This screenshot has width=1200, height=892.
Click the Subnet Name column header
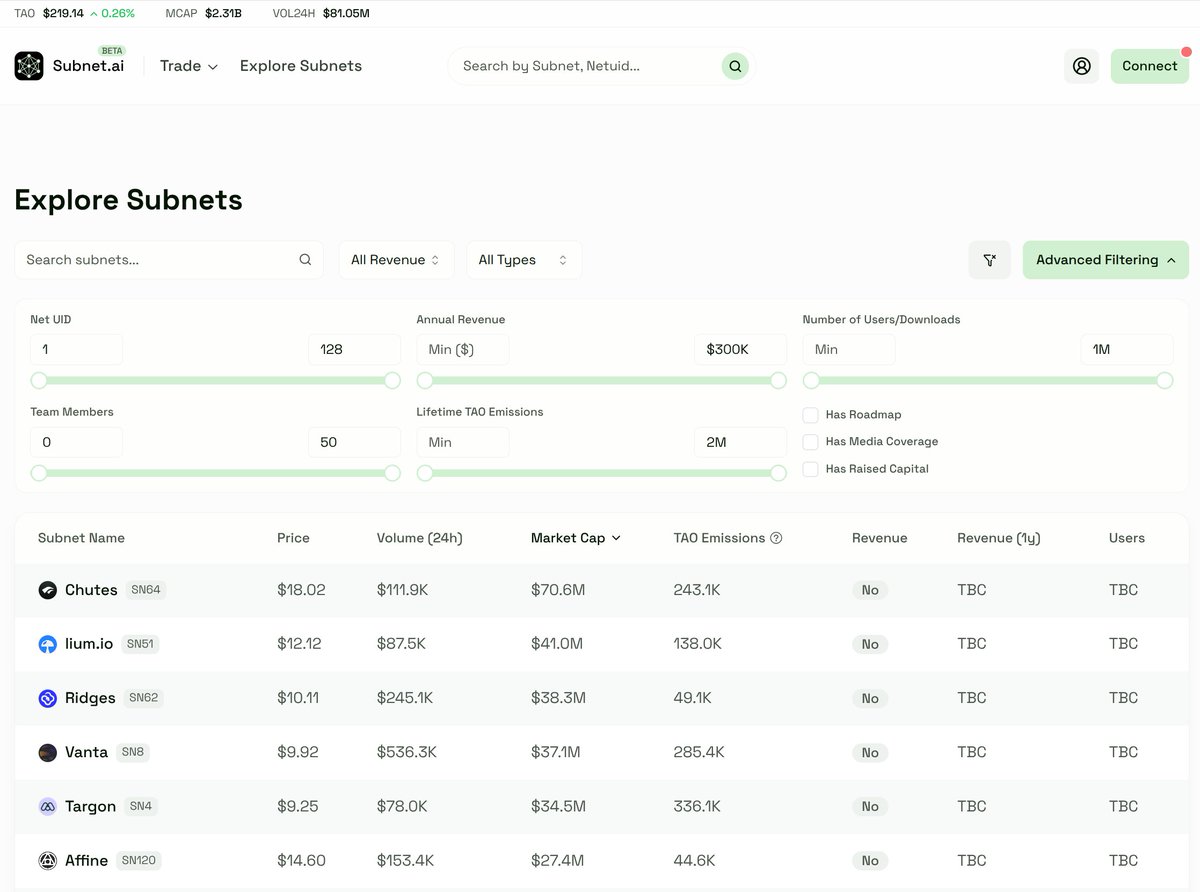click(x=81, y=538)
